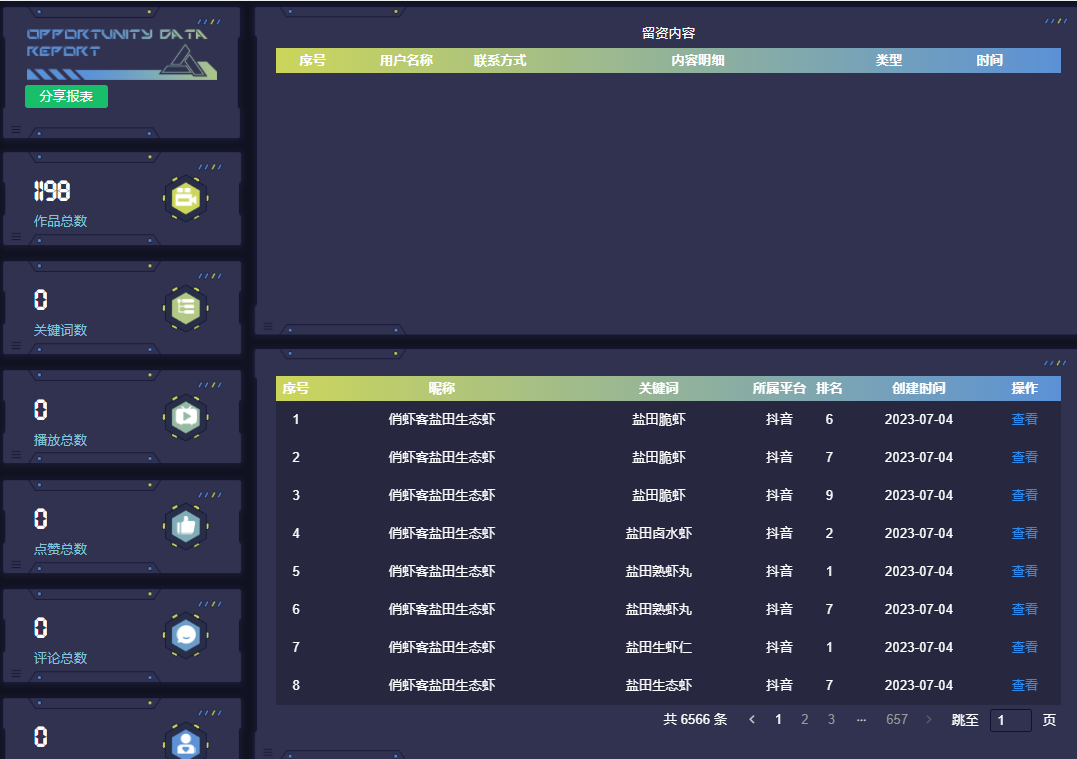
Task: Click the 播放总数 card label
Action: 60,440
